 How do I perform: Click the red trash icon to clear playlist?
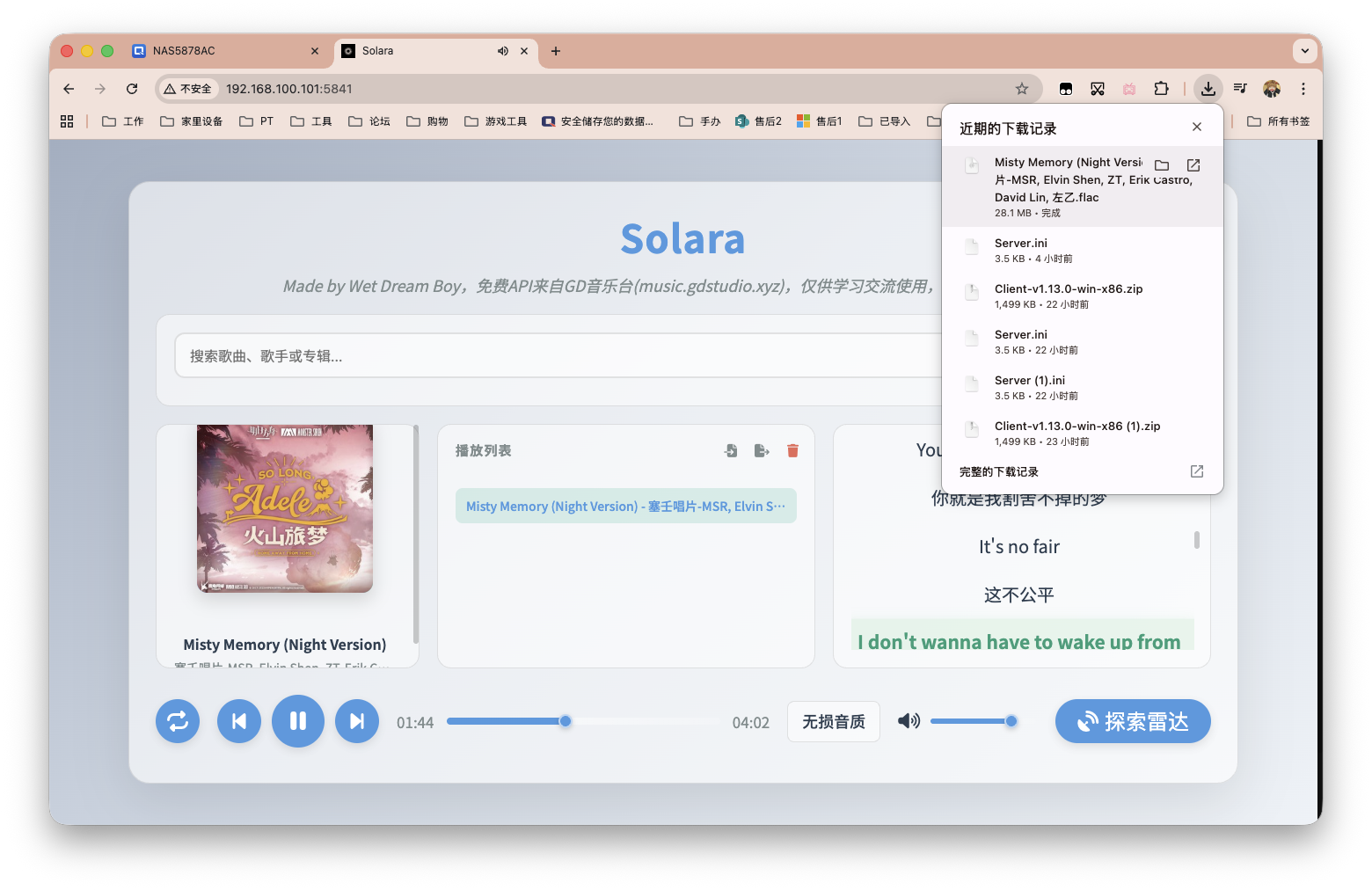792,450
